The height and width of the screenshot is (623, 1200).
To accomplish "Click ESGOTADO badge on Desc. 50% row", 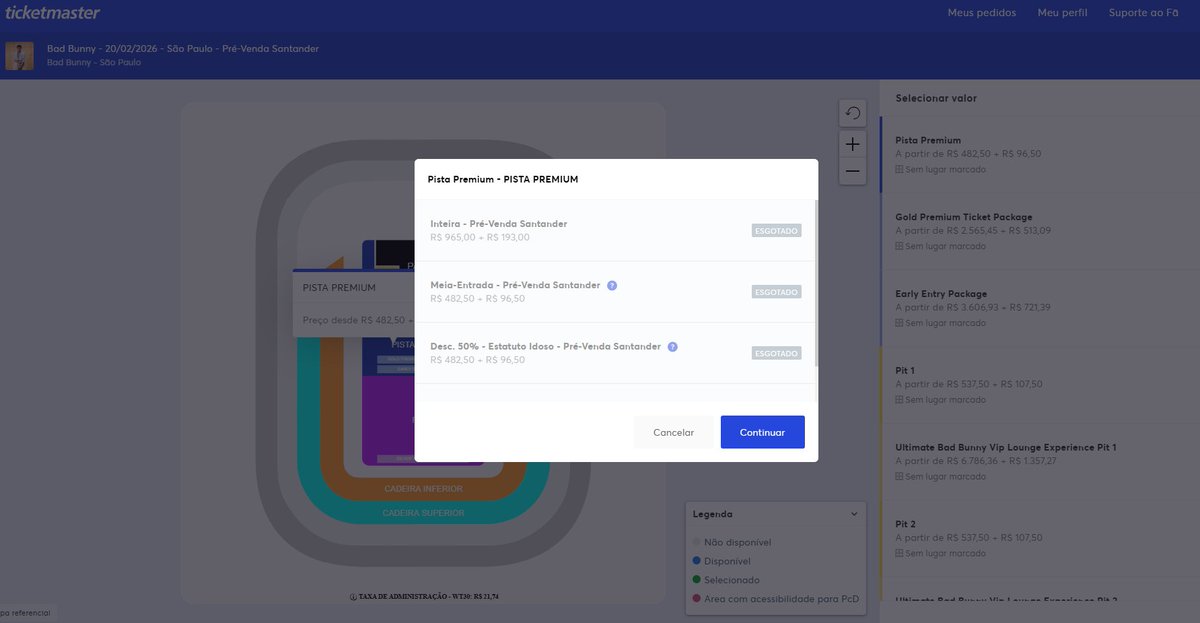I will [776, 353].
